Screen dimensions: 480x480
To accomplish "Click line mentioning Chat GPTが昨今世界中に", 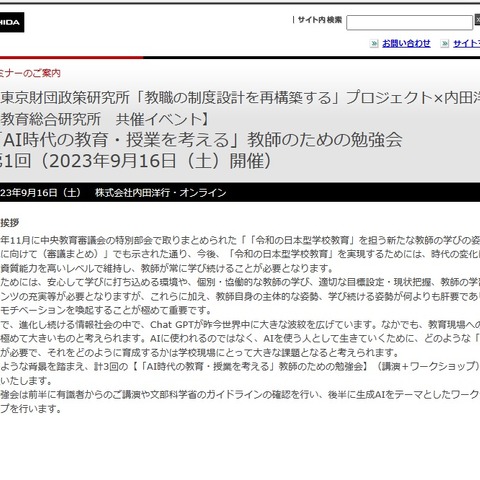I will [x=240, y=324].
